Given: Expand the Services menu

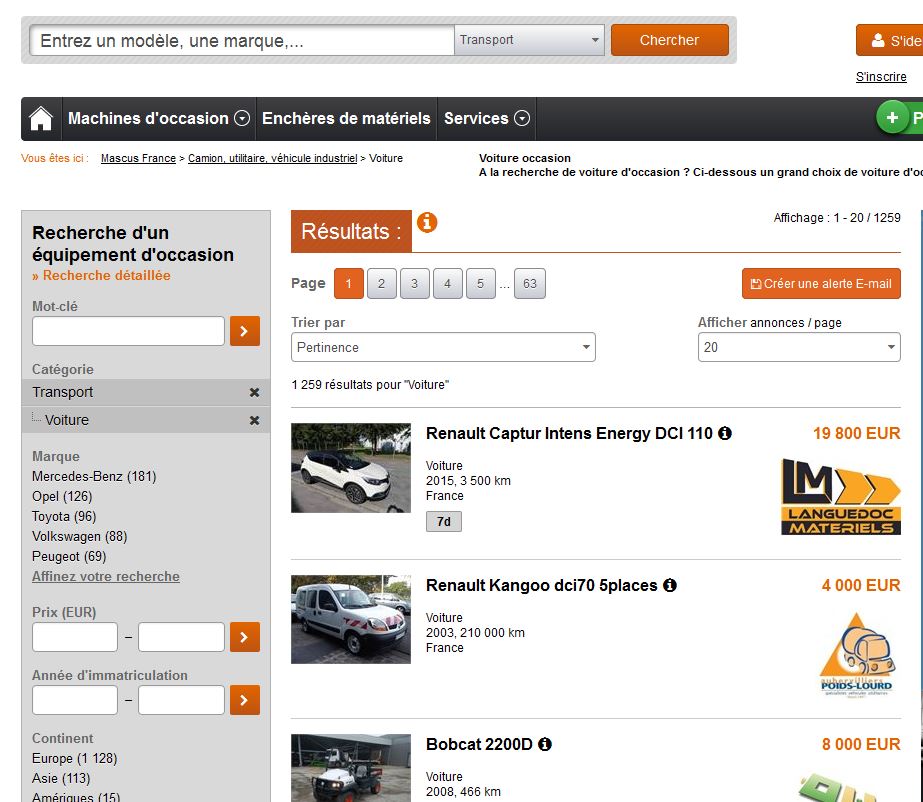Looking at the screenshot, I should (x=487, y=118).
